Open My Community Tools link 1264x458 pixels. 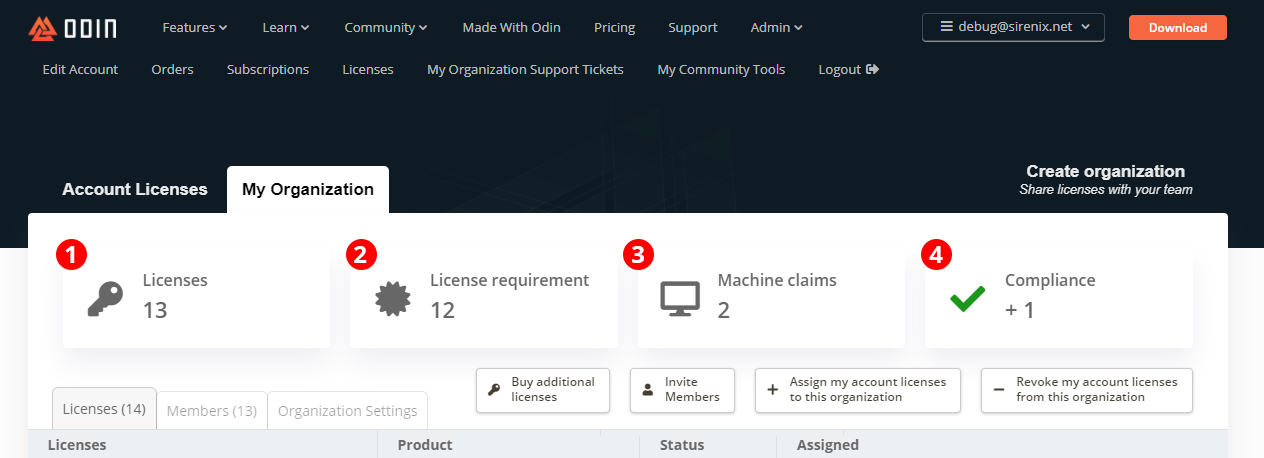[721, 69]
